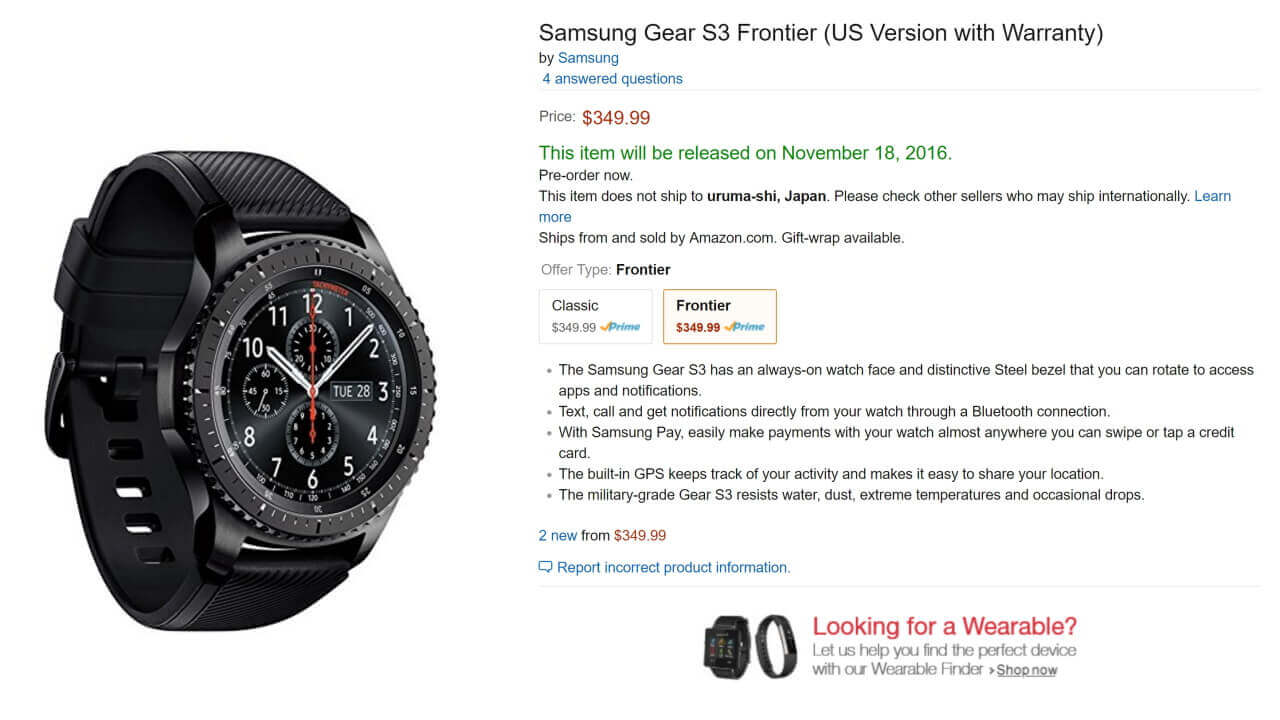Click the Shop now link in the ad
The width and height of the screenshot is (1280, 720).
pyautogui.click(x=1027, y=670)
